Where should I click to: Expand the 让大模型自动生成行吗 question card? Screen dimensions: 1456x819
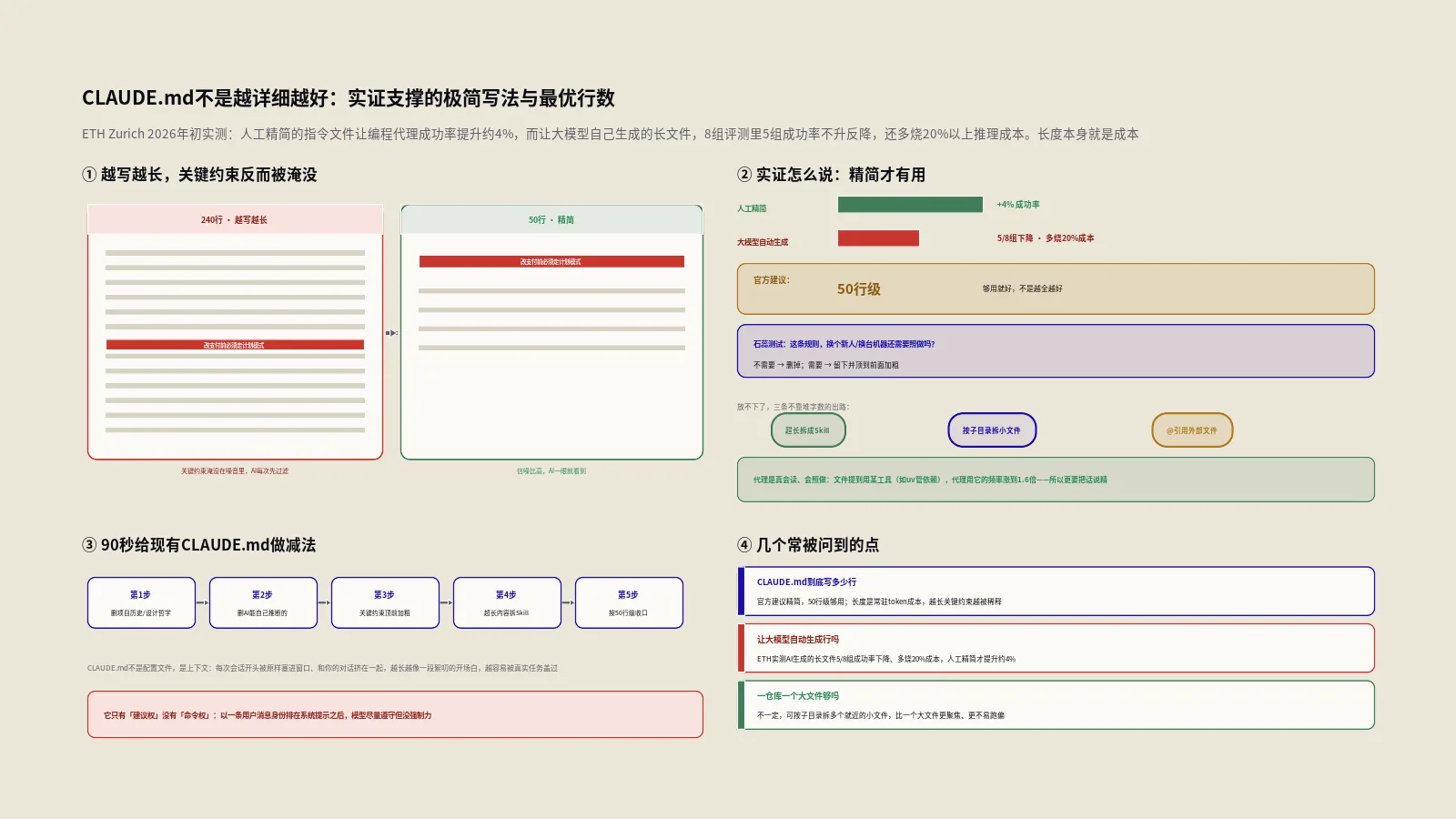click(1056, 648)
